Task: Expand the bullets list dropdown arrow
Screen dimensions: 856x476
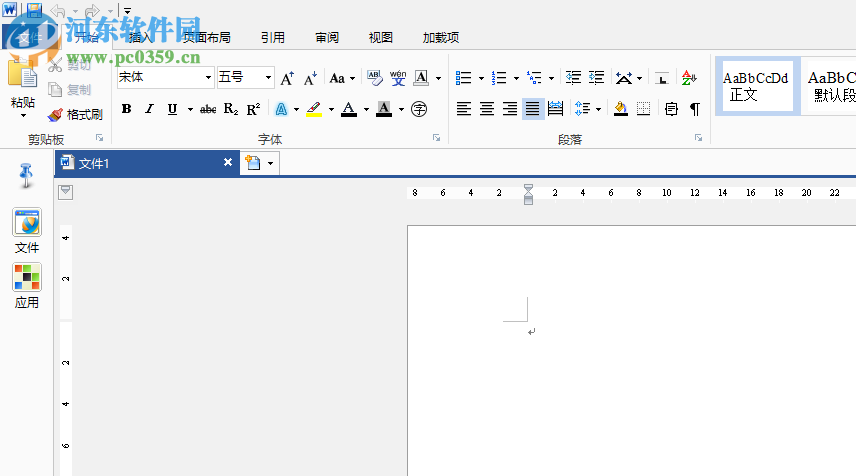Action: (x=481, y=79)
